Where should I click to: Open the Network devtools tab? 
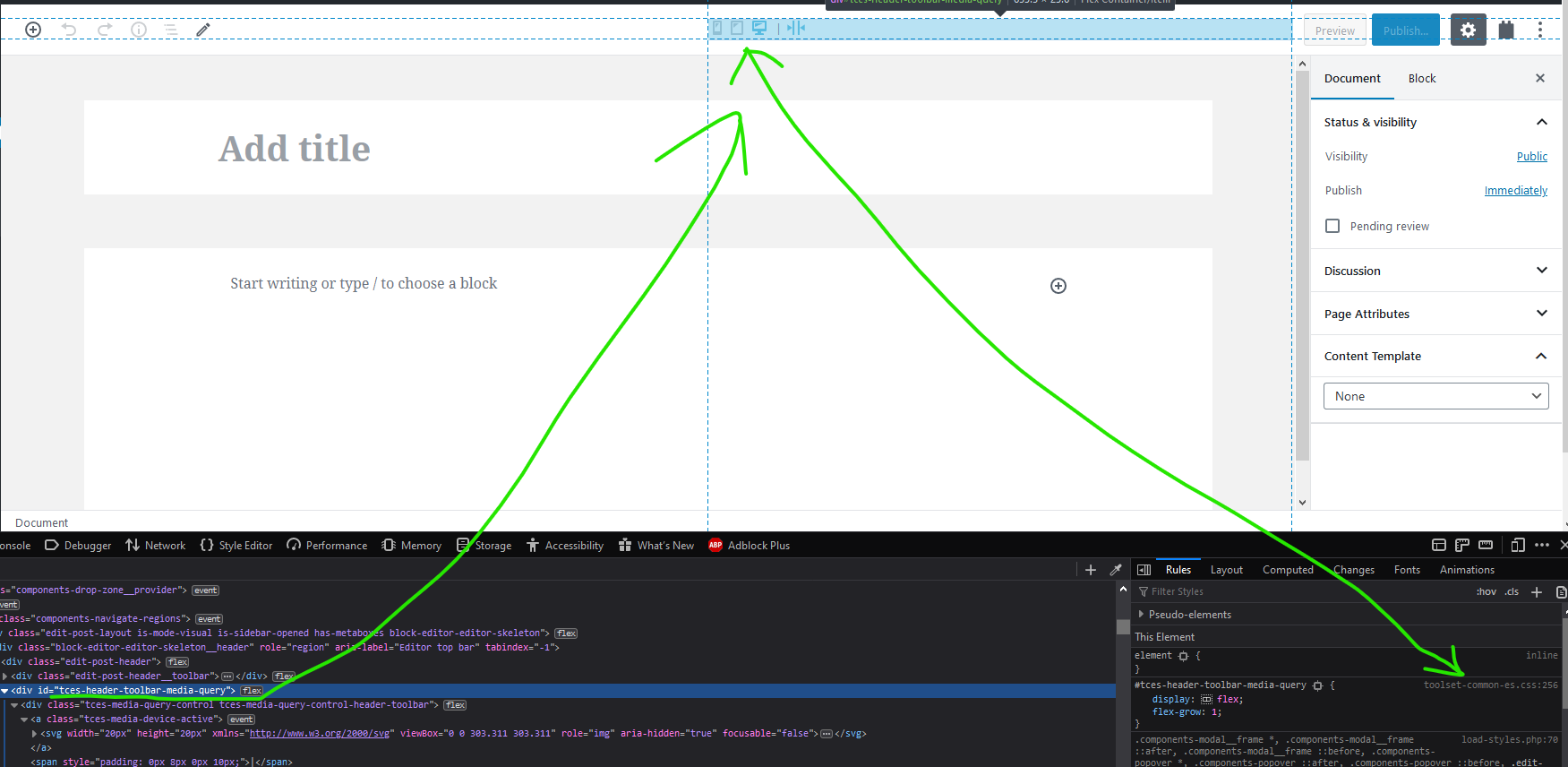click(156, 545)
